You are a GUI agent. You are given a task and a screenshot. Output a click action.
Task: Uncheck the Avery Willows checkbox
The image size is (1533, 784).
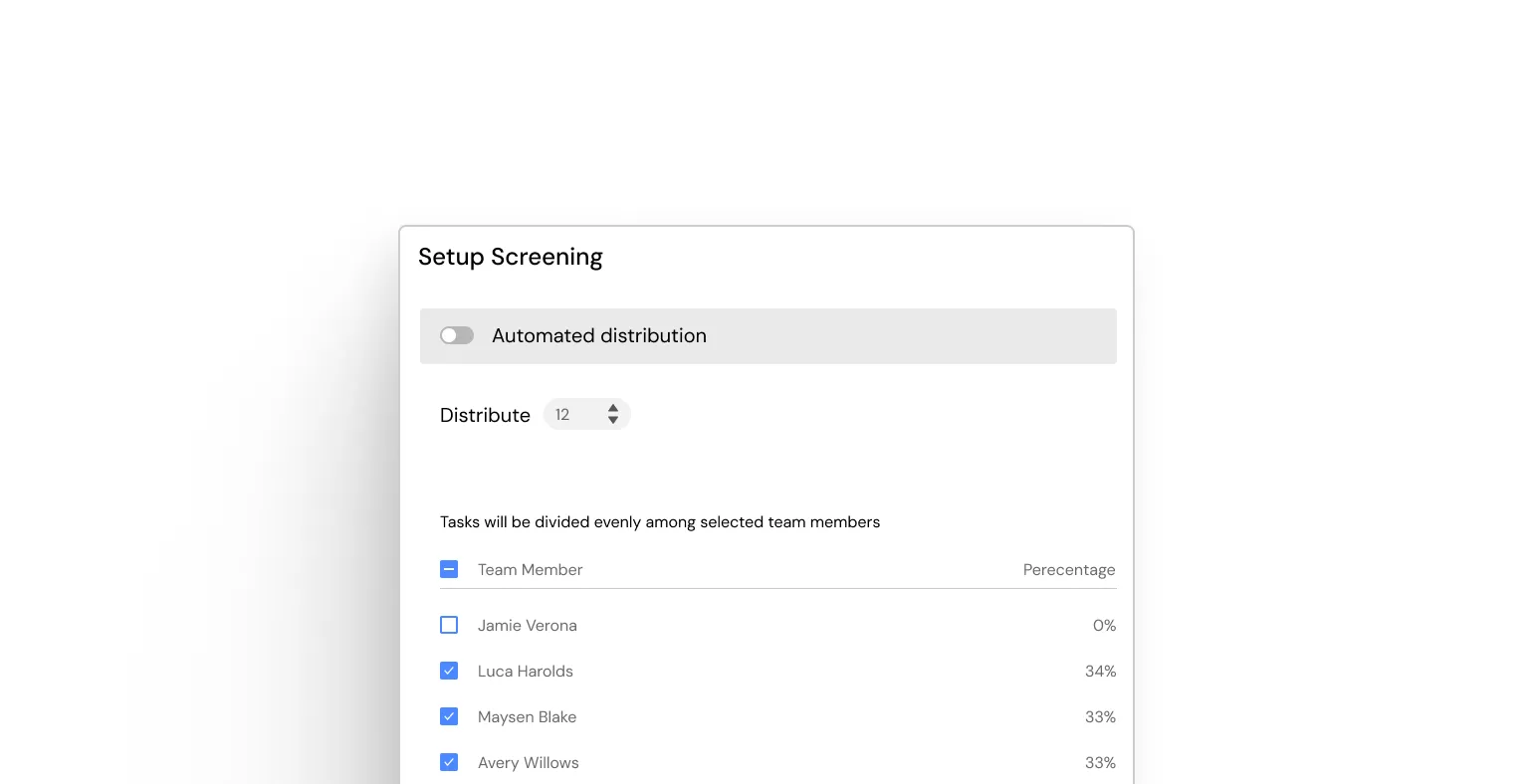(x=449, y=762)
